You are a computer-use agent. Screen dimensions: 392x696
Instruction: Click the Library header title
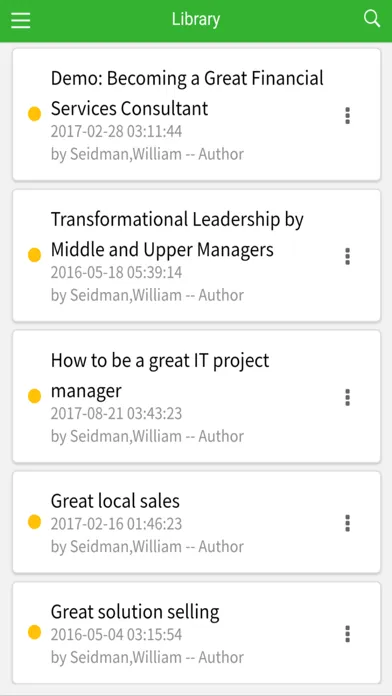click(196, 20)
